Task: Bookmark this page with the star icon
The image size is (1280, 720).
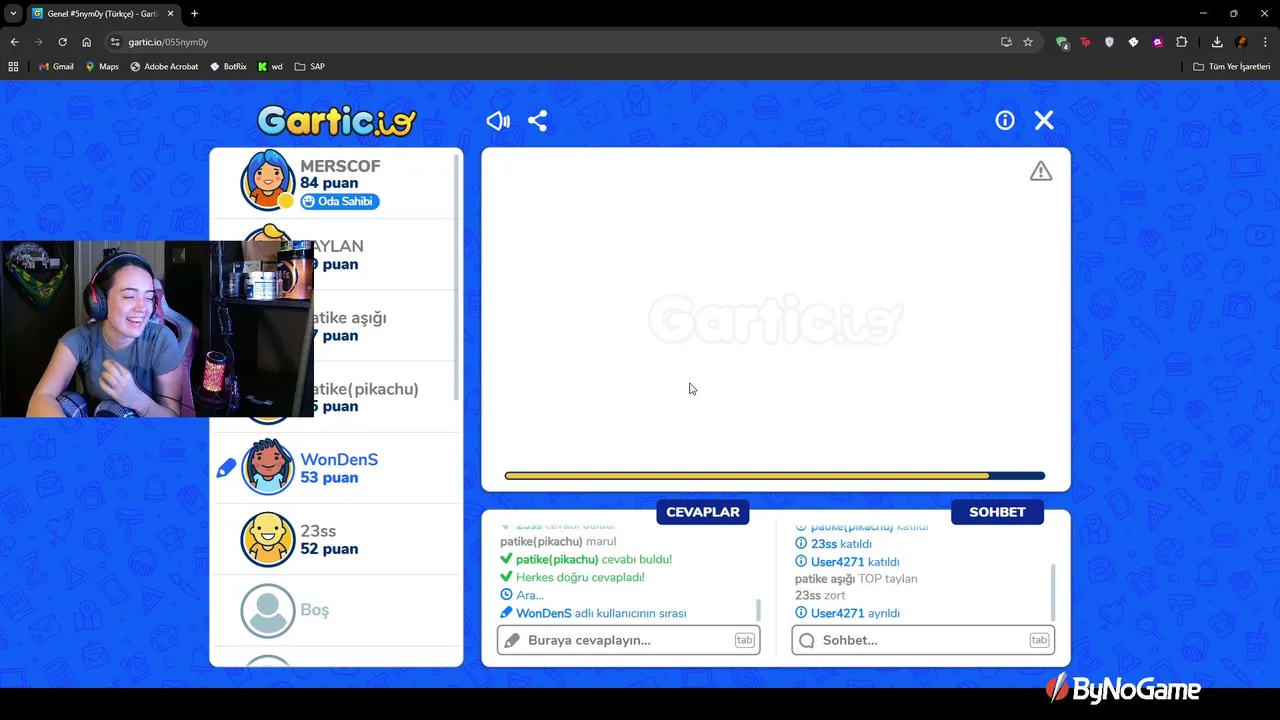Action: 1028,42
